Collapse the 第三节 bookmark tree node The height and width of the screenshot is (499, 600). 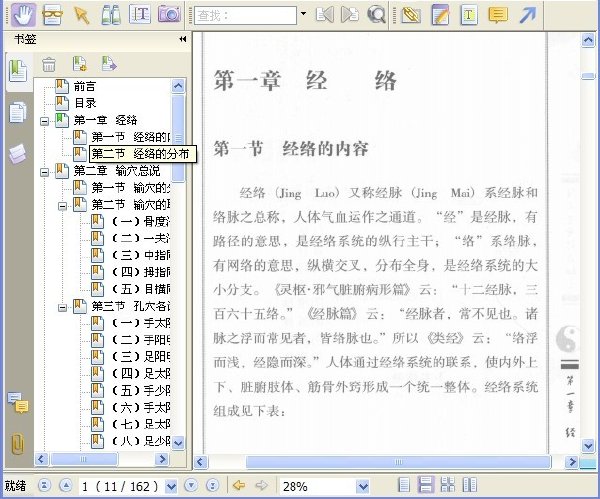63,306
